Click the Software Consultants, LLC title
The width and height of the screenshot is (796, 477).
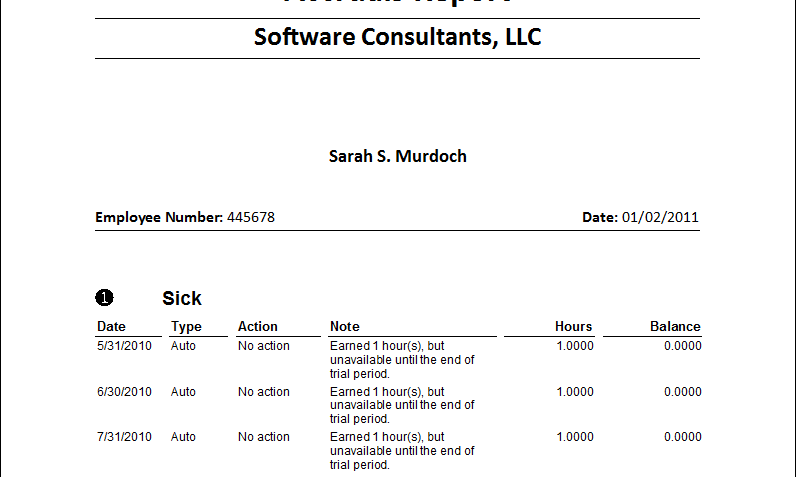tap(397, 37)
